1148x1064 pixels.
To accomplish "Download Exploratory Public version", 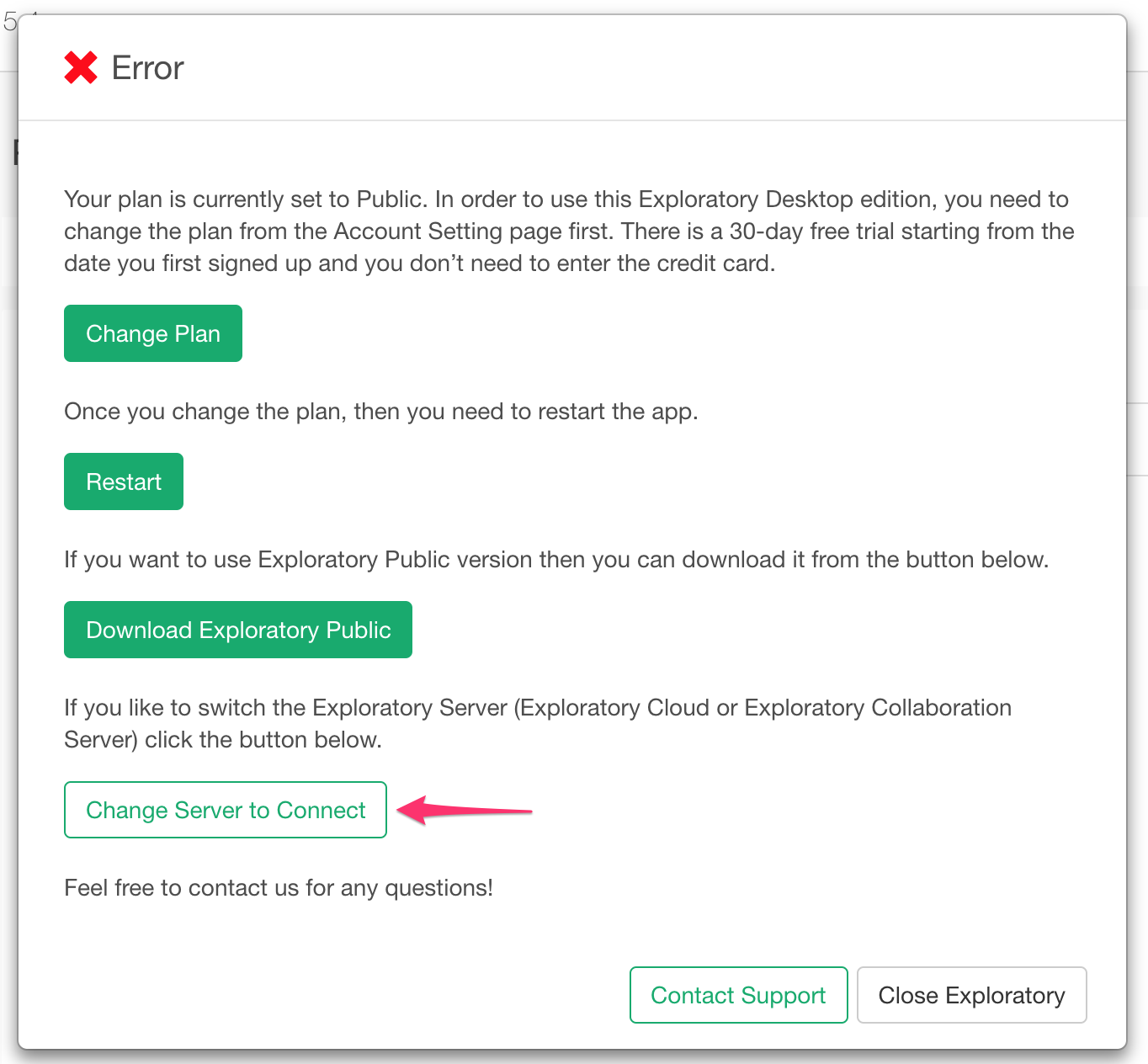I will click(238, 630).
